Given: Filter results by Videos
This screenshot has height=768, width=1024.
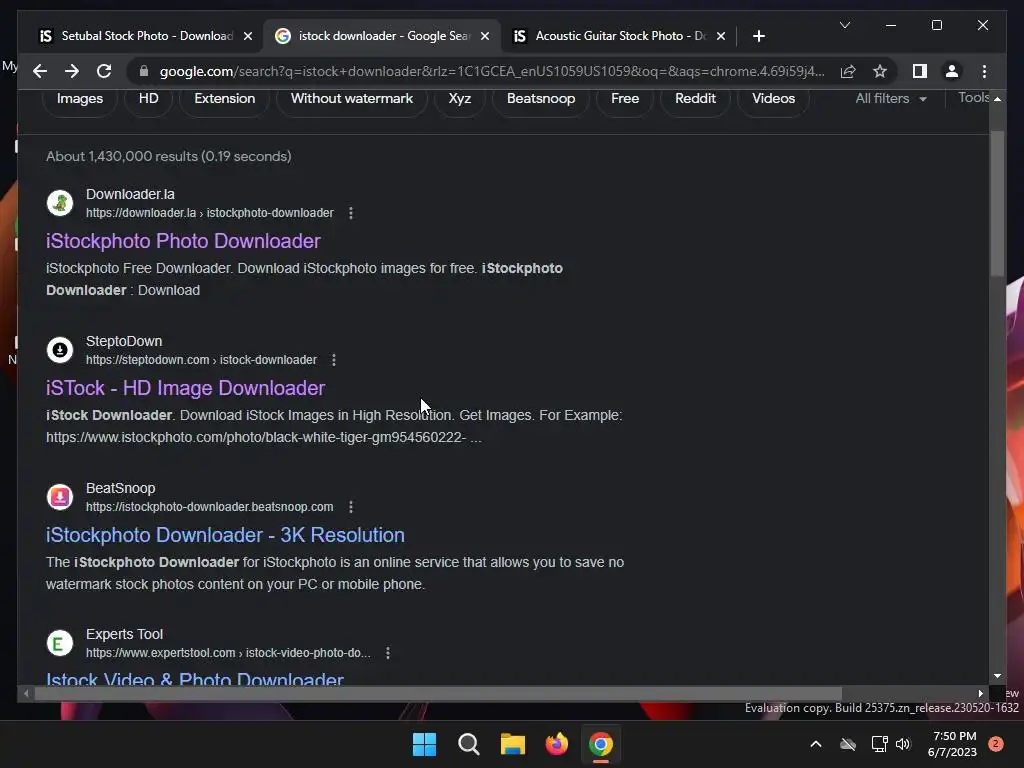Looking at the screenshot, I should pyautogui.click(x=773, y=99).
